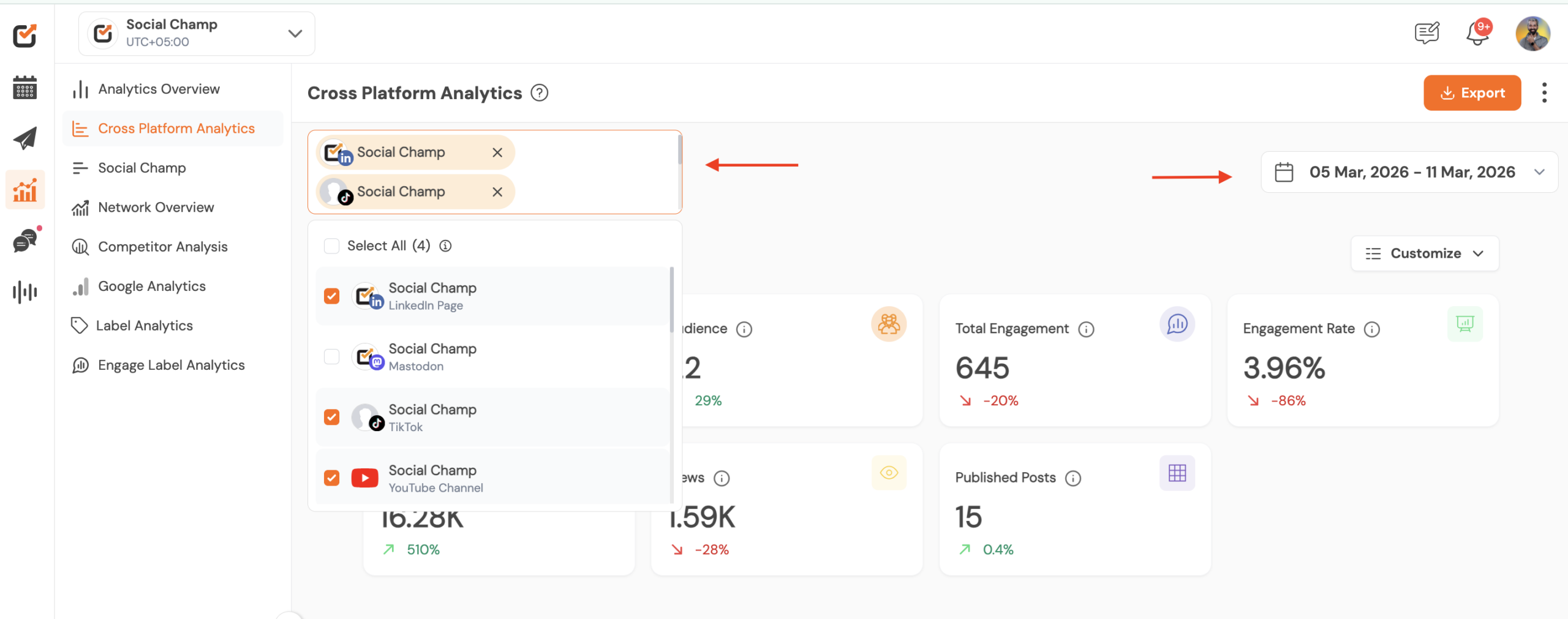
Task: Click the user profile avatar
Action: pyautogui.click(x=1532, y=34)
